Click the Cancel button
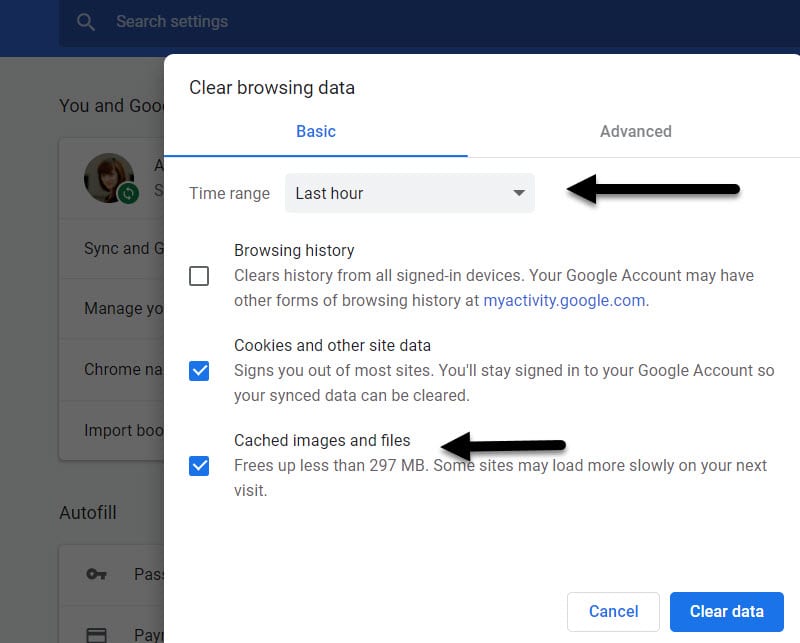 613,611
